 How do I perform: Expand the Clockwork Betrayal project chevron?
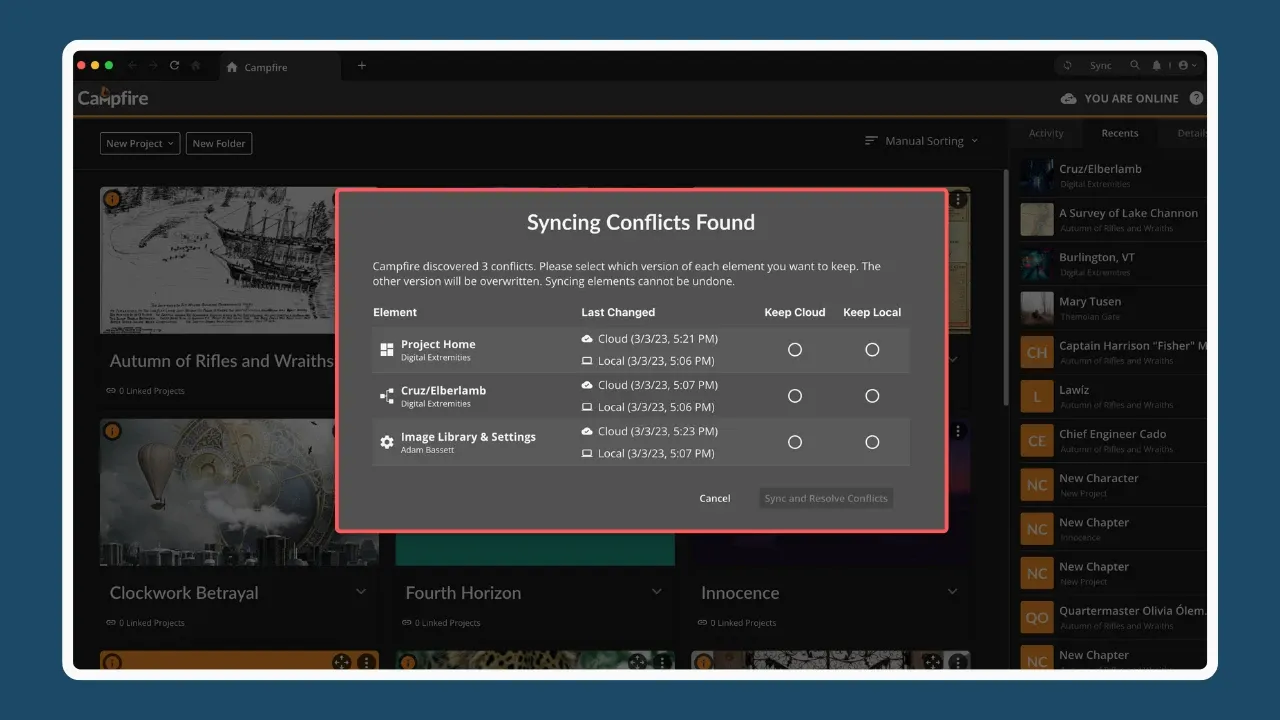coord(361,592)
